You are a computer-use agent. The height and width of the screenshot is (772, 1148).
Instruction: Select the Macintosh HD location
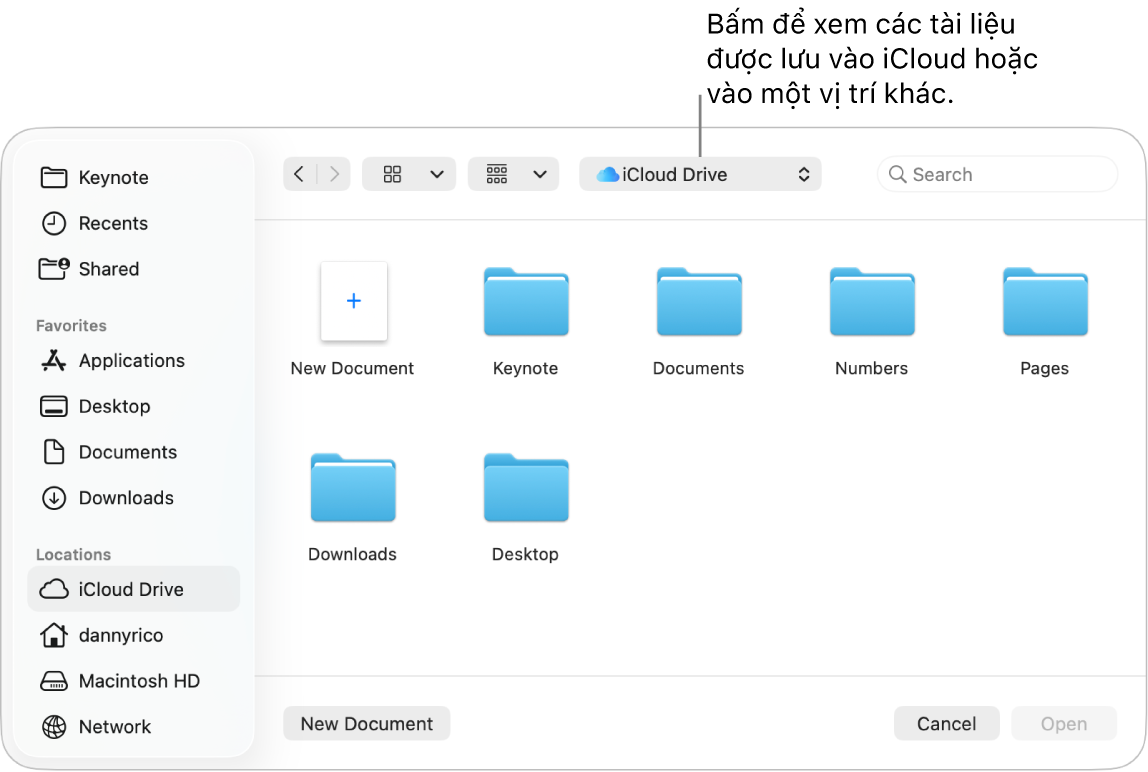(x=138, y=681)
